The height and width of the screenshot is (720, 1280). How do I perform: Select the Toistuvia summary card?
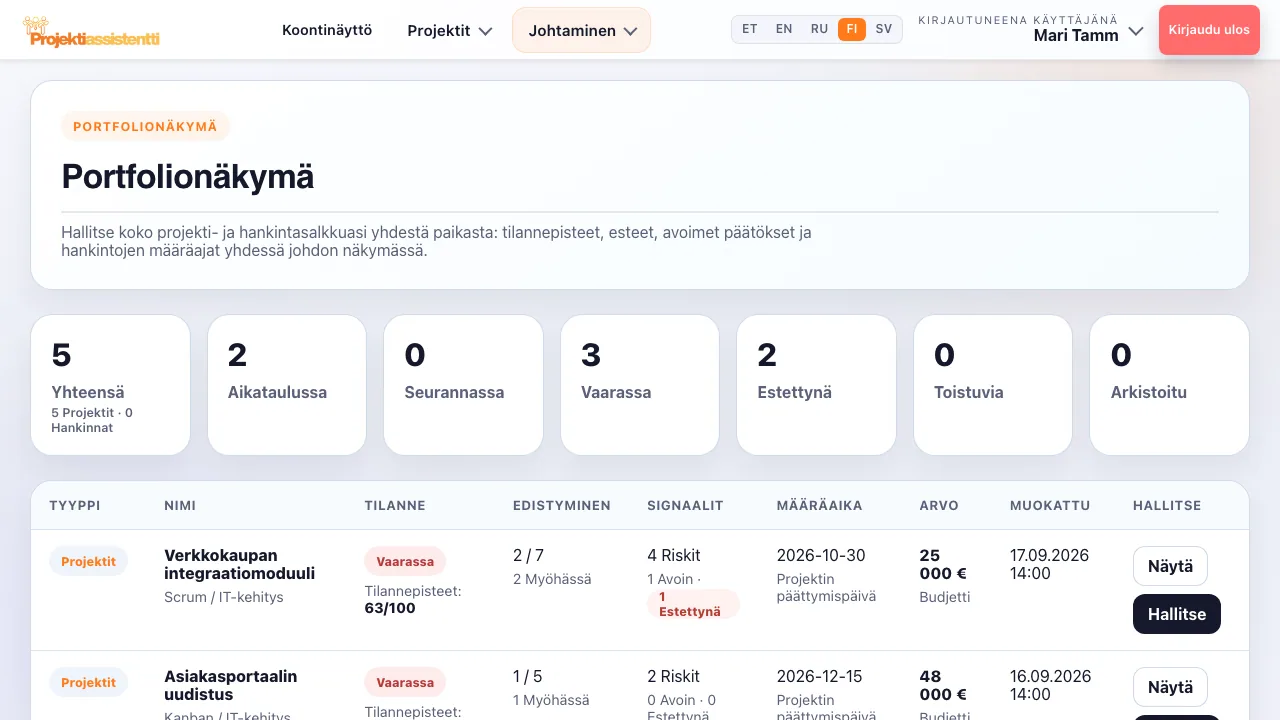[x=993, y=385]
